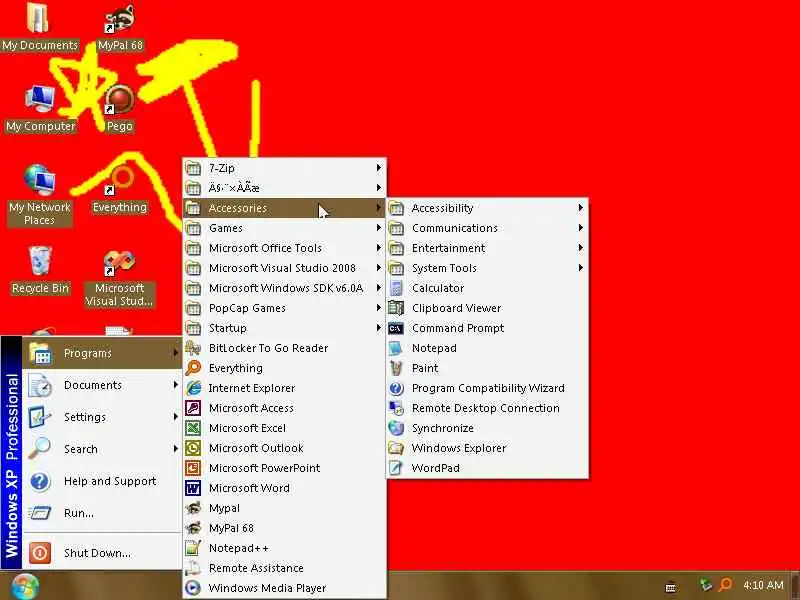Image resolution: width=800 pixels, height=600 pixels.
Task: Select Run... from the start menu
Action: click(103, 513)
